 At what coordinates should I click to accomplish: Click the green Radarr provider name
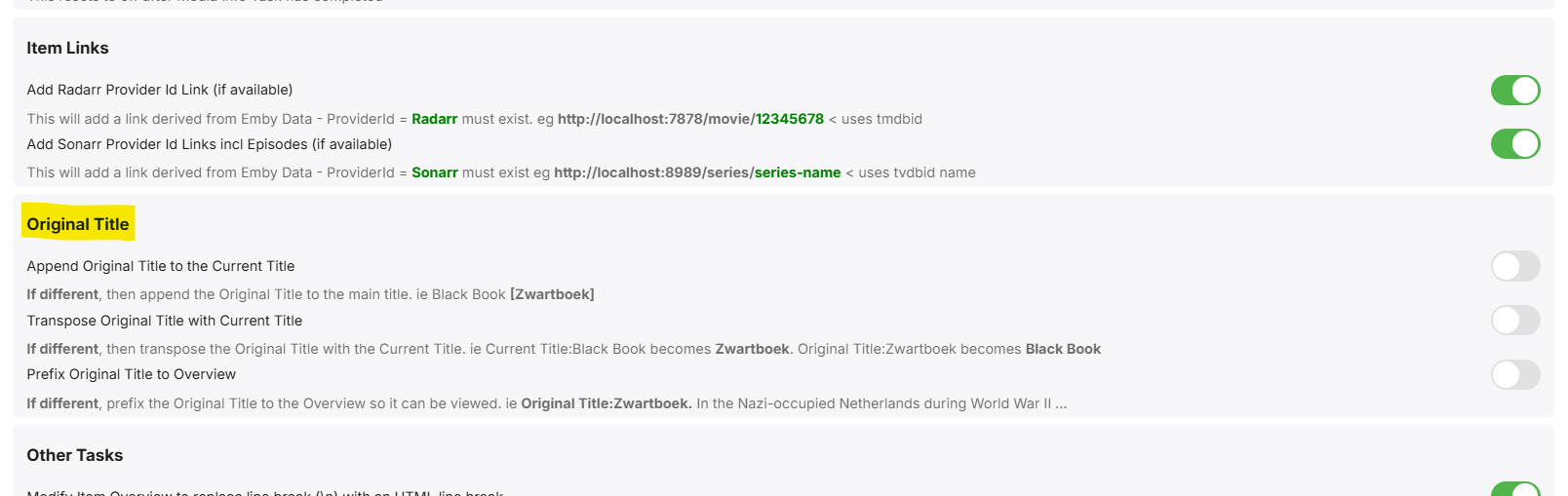(x=434, y=119)
